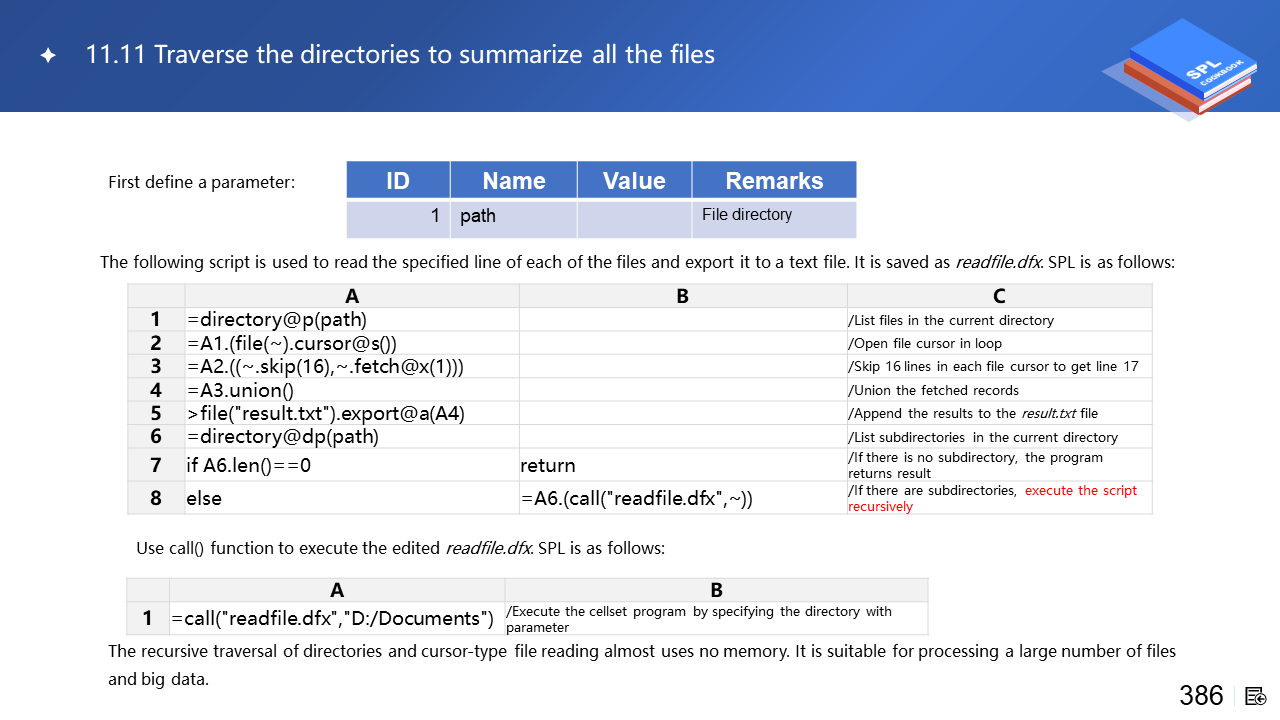1280x720 pixels.
Task: Click row header 5 of script table
Action: coord(156,413)
